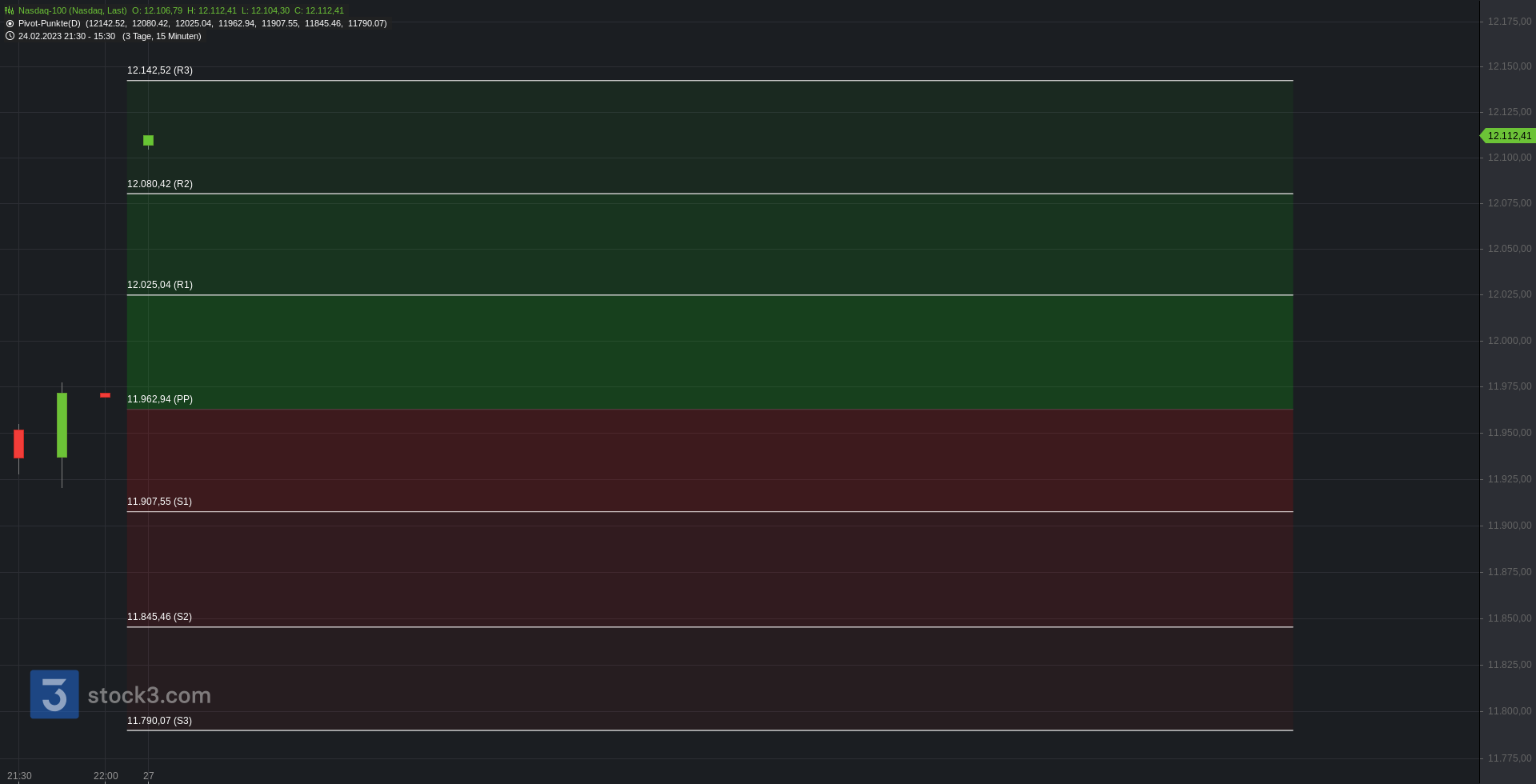Click the clock icon next to date range
The image size is (1536, 784).
[10, 36]
